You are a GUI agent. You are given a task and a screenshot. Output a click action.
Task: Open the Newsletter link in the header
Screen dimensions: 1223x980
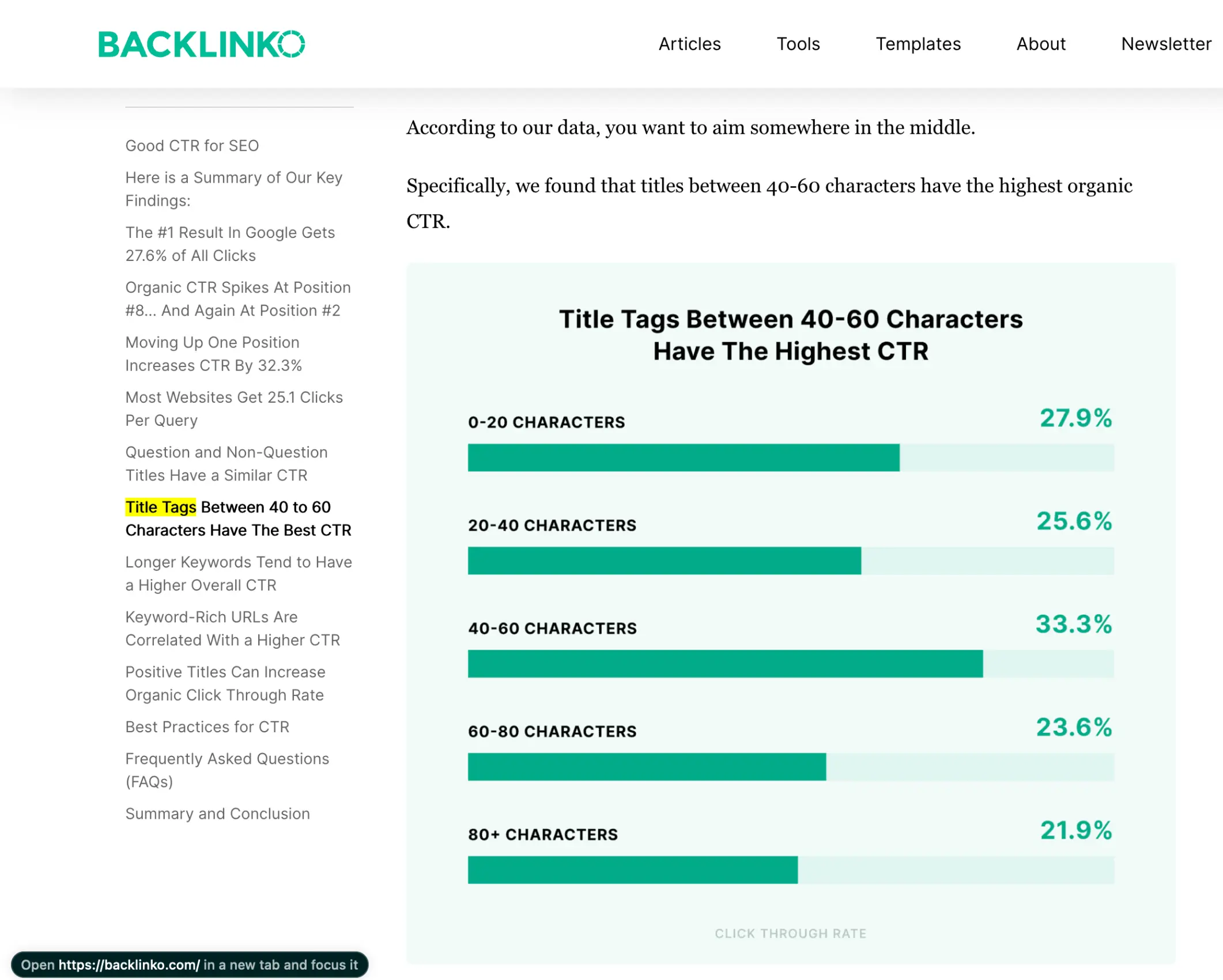[1165, 44]
